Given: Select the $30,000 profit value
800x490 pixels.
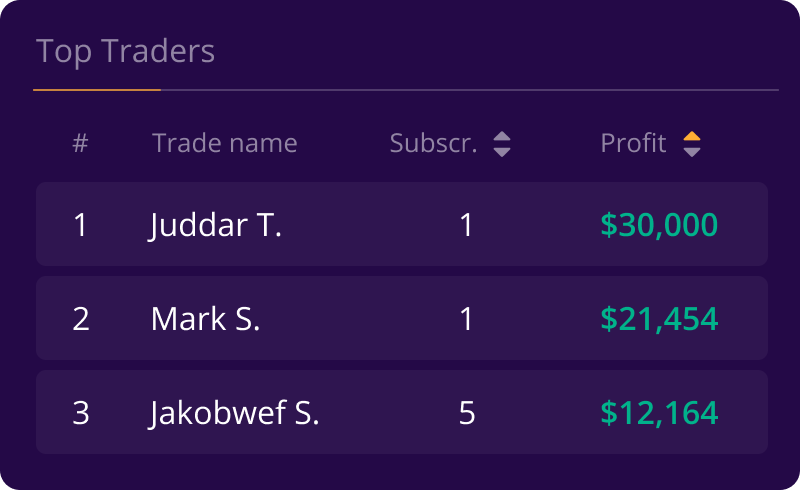Looking at the screenshot, I should (x=659, y=225).
